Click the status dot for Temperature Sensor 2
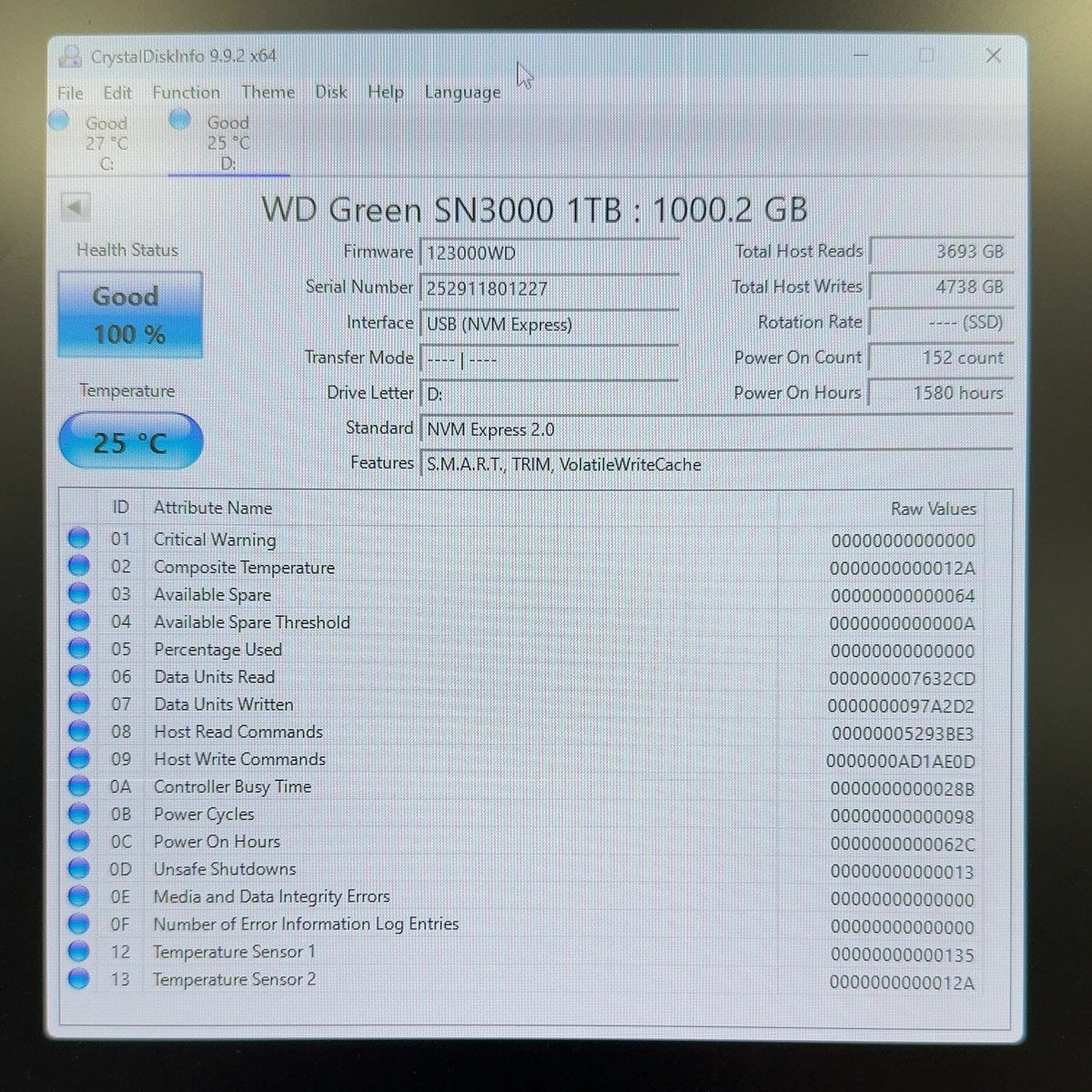The image size is (1092, 1092). [x=79, y=979]
